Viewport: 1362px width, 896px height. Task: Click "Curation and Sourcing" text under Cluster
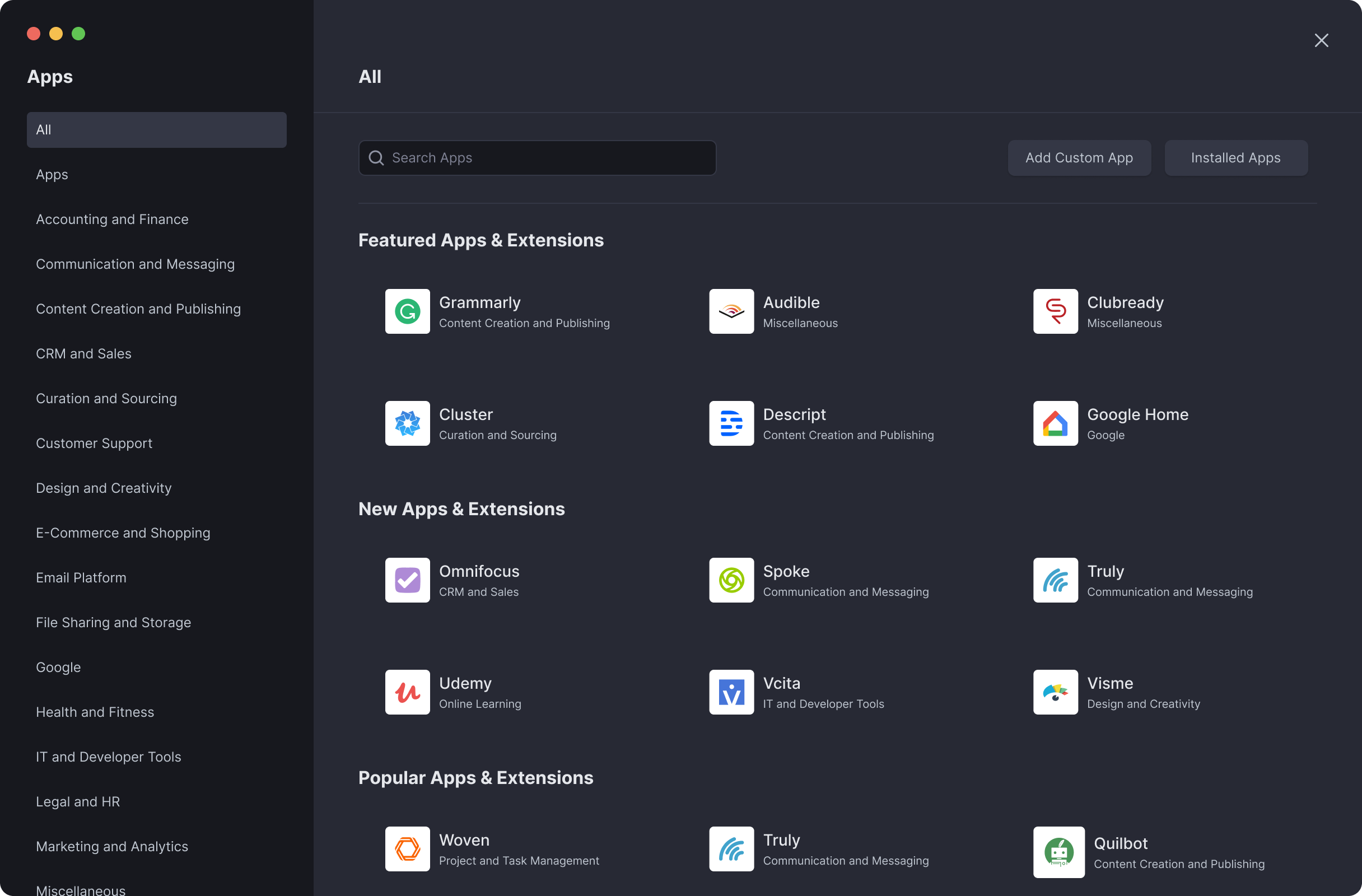497,436
